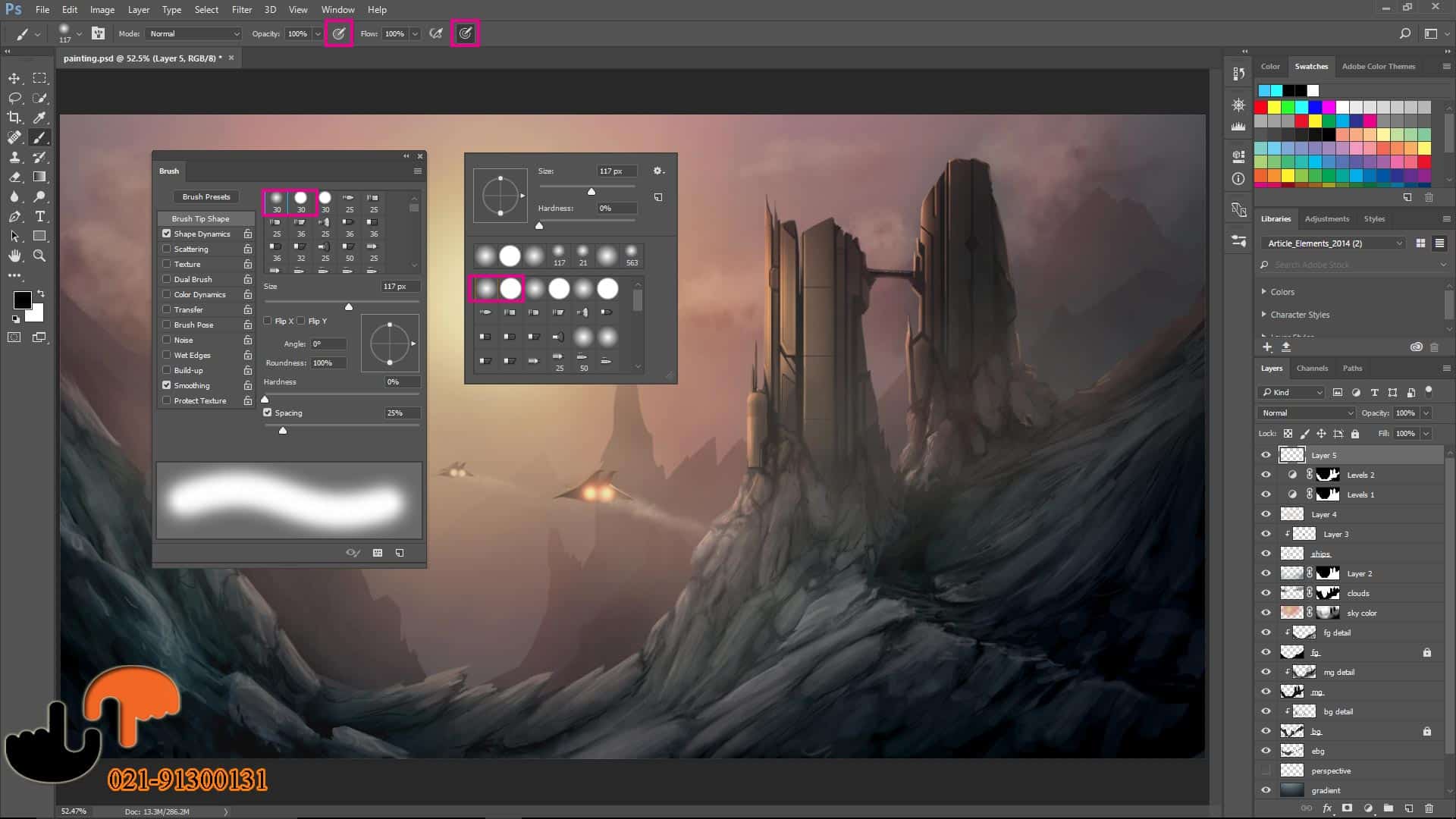Select the Hand tool

coord(14,256)
